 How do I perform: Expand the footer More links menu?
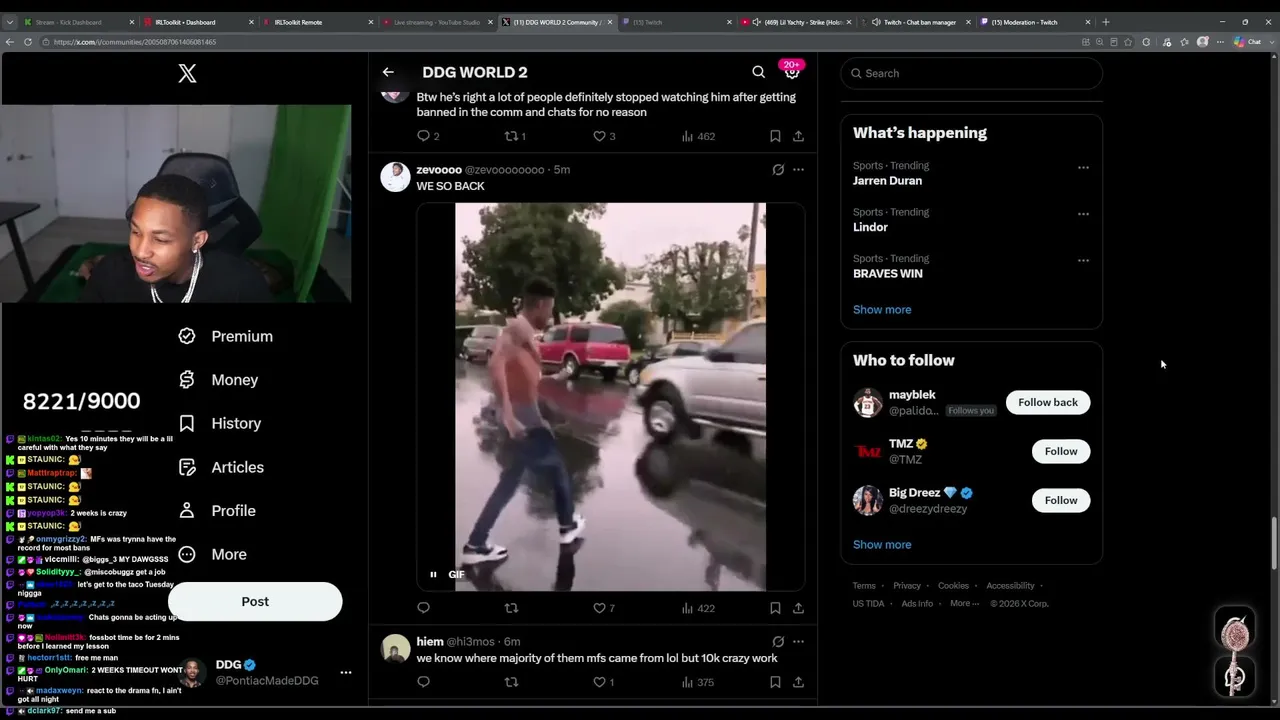(965, 604)
